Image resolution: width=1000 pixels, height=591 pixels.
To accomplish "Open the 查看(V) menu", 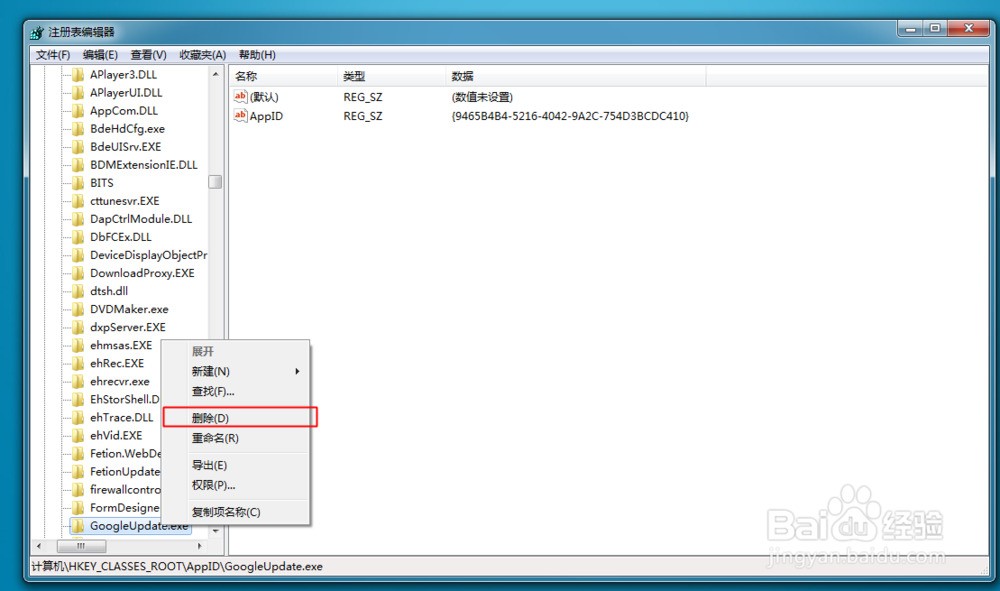I will (149, 55).
